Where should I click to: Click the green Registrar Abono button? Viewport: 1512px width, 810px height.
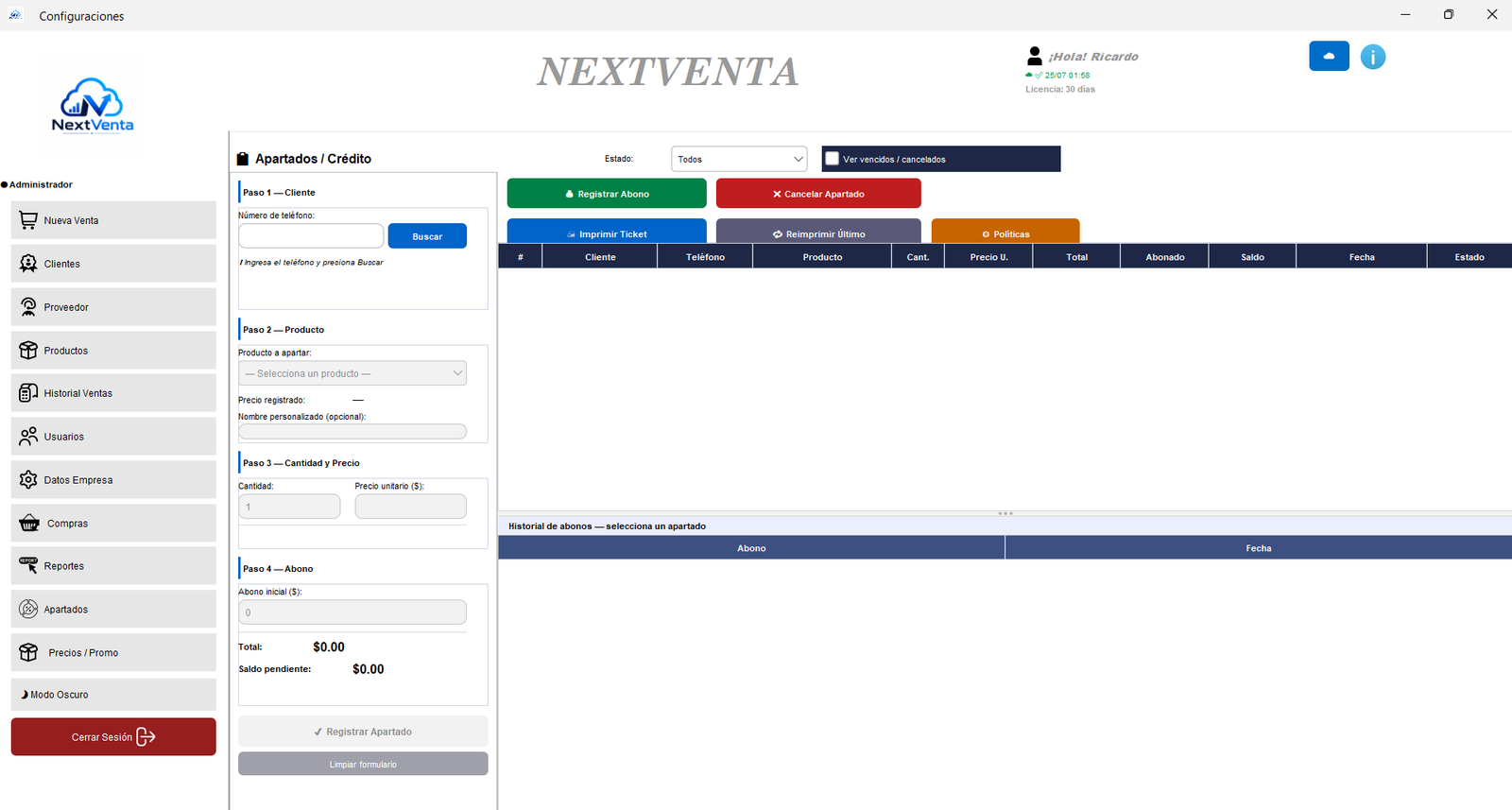pyautogui.click(x=607, y=194)
